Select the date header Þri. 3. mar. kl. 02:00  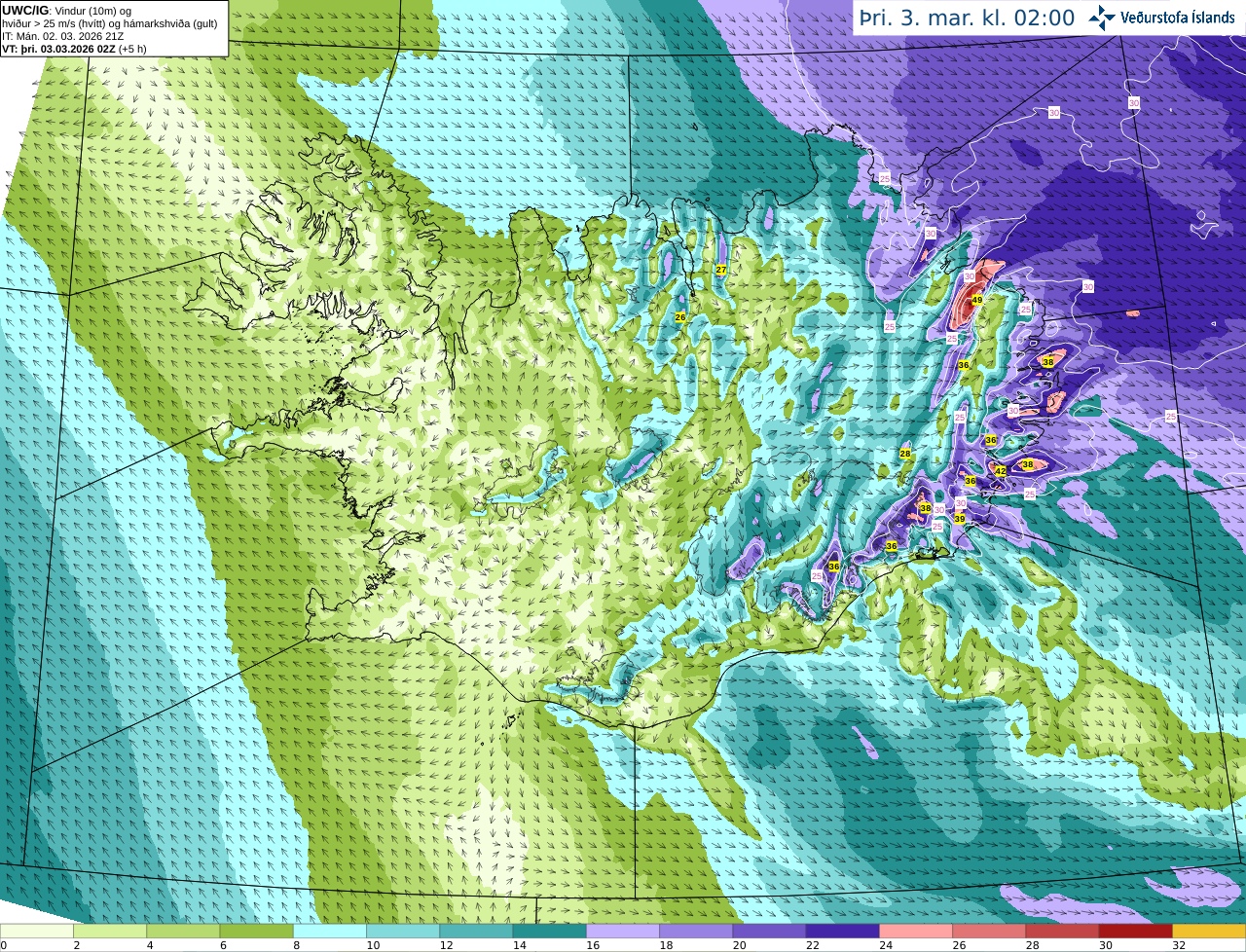[x=967, y=18]
